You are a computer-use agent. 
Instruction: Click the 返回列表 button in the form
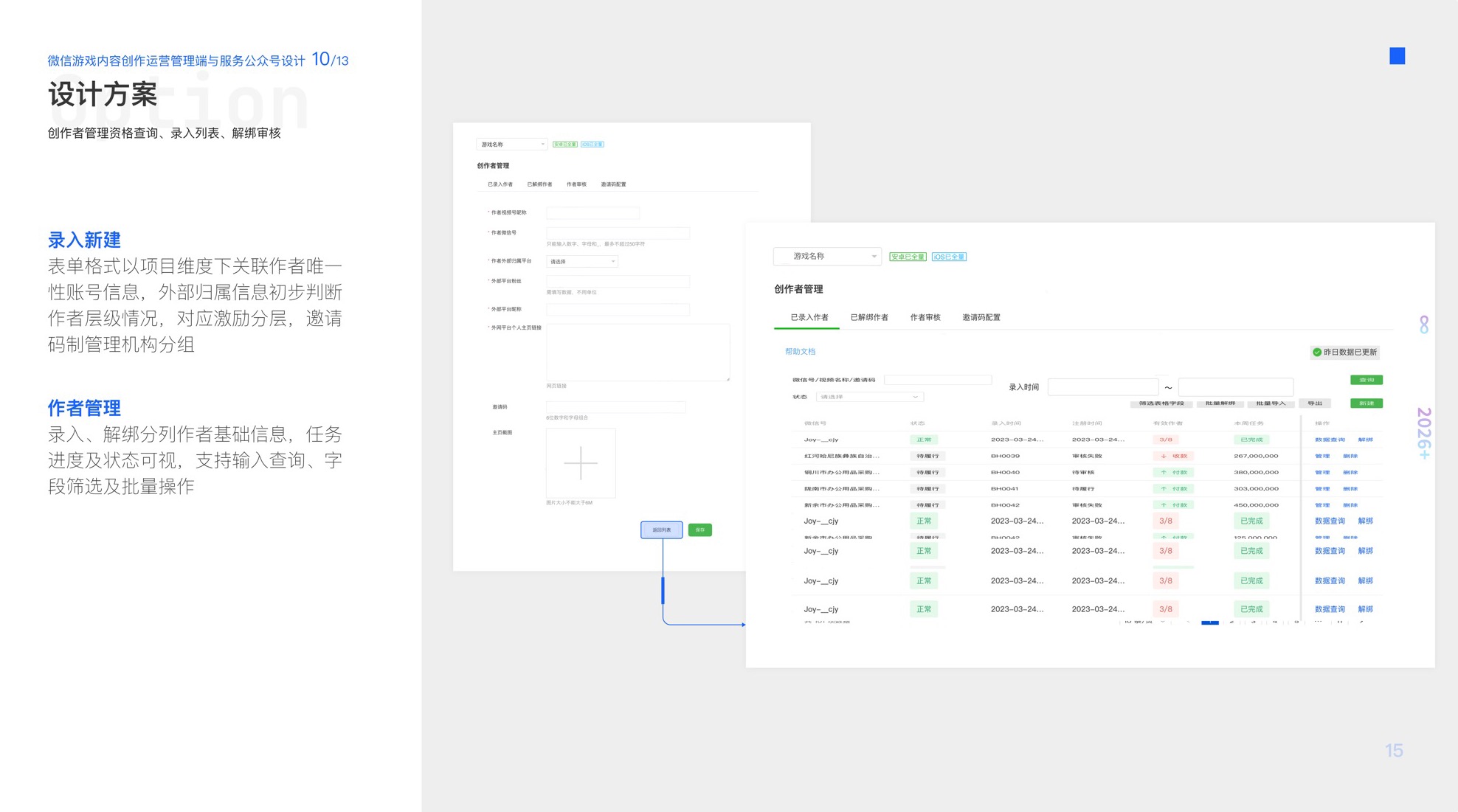click(662, 530)
